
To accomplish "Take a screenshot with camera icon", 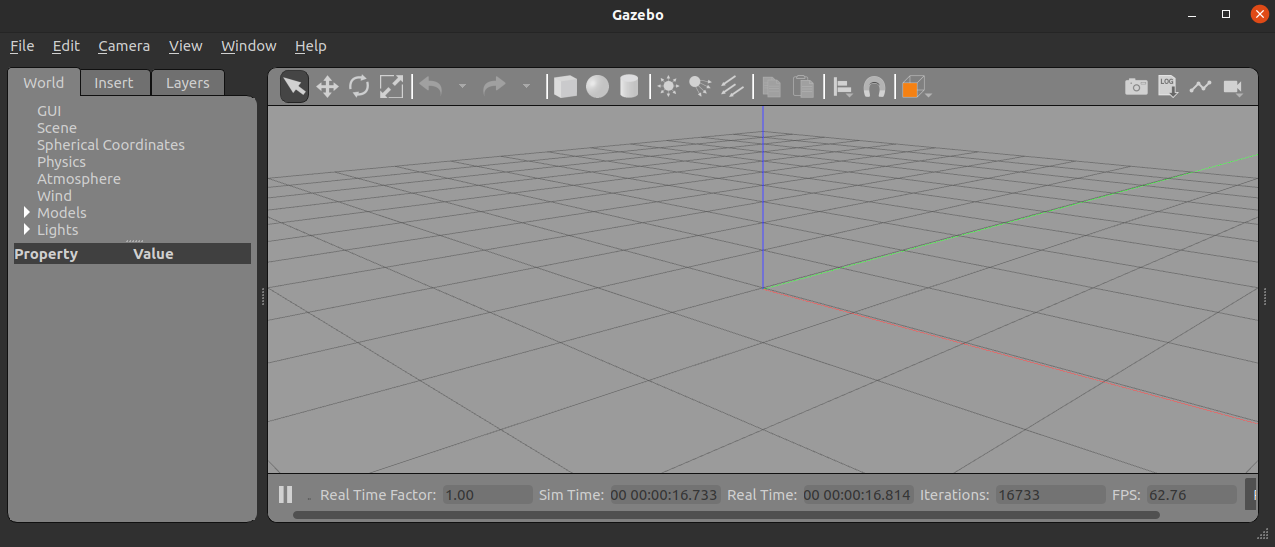I will [1136, 87].
